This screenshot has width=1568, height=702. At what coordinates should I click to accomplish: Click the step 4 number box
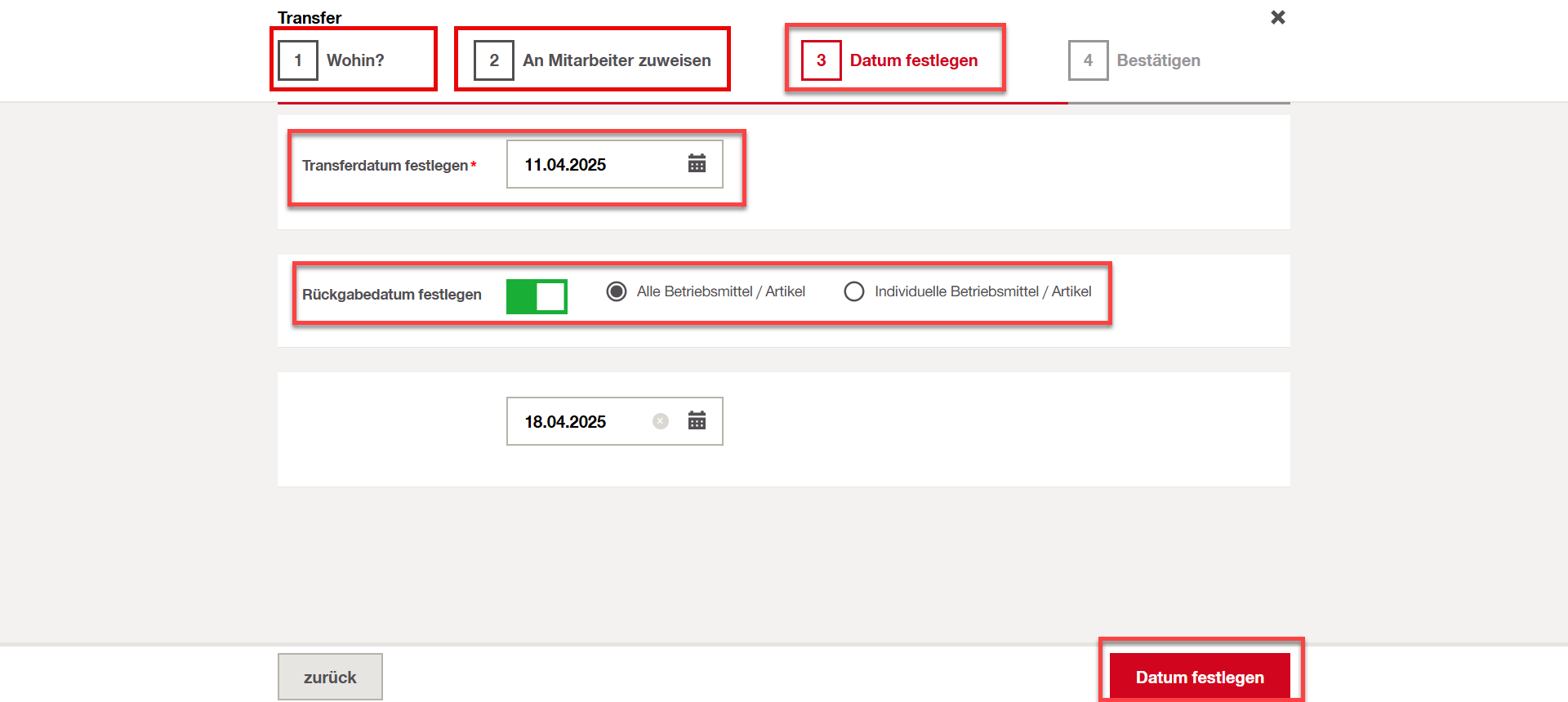1088,60
